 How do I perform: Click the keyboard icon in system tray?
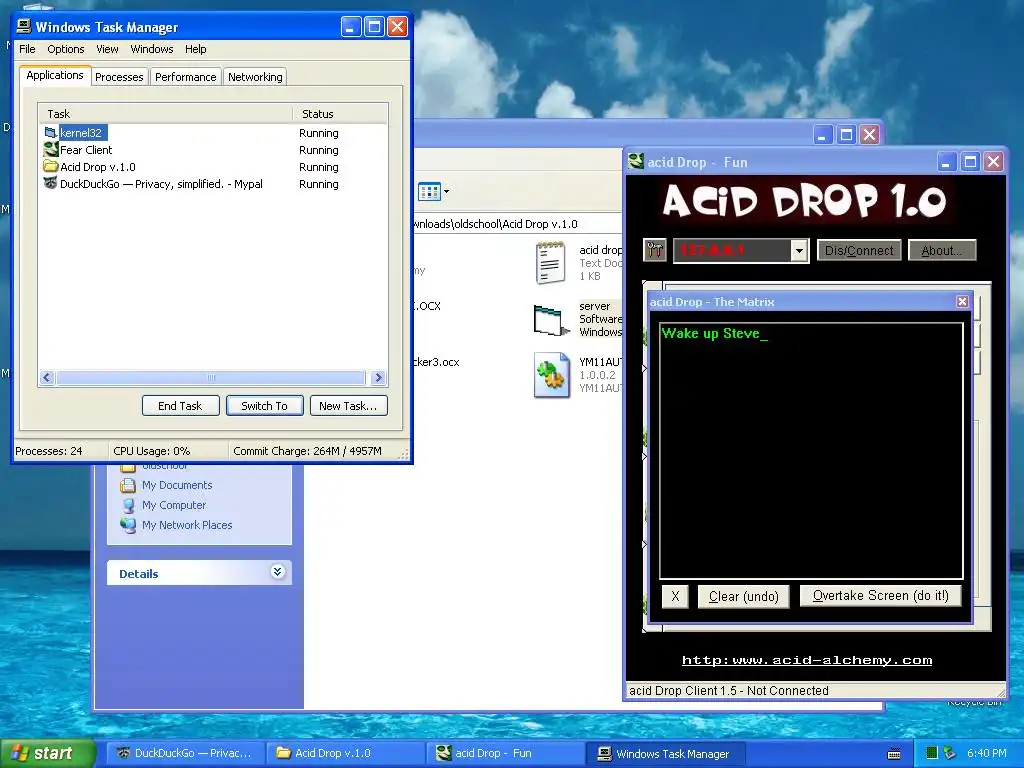point(894,754)
